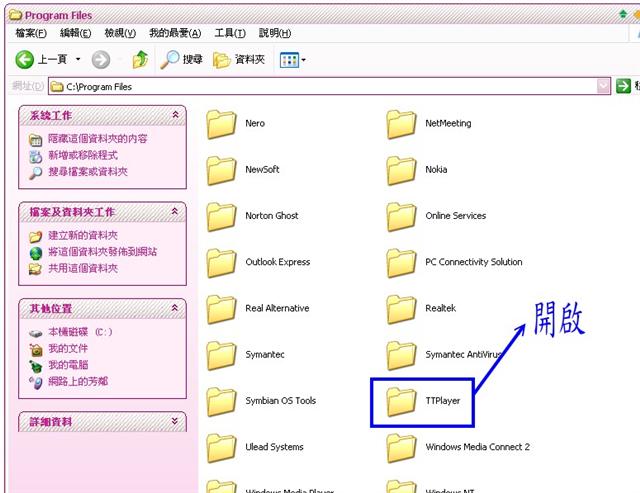Open the 說明(H) menu
Viewport: 640px width, 493px height.
pos(275,33)
